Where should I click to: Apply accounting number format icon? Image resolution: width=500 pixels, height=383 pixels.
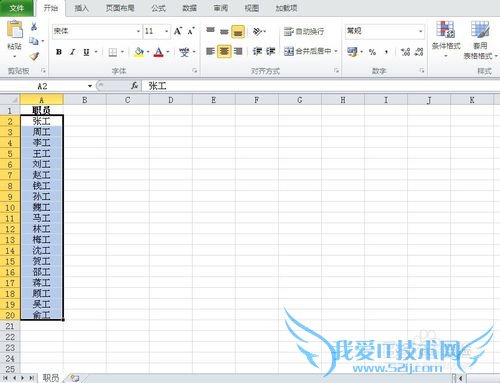(x=352, y=52)
